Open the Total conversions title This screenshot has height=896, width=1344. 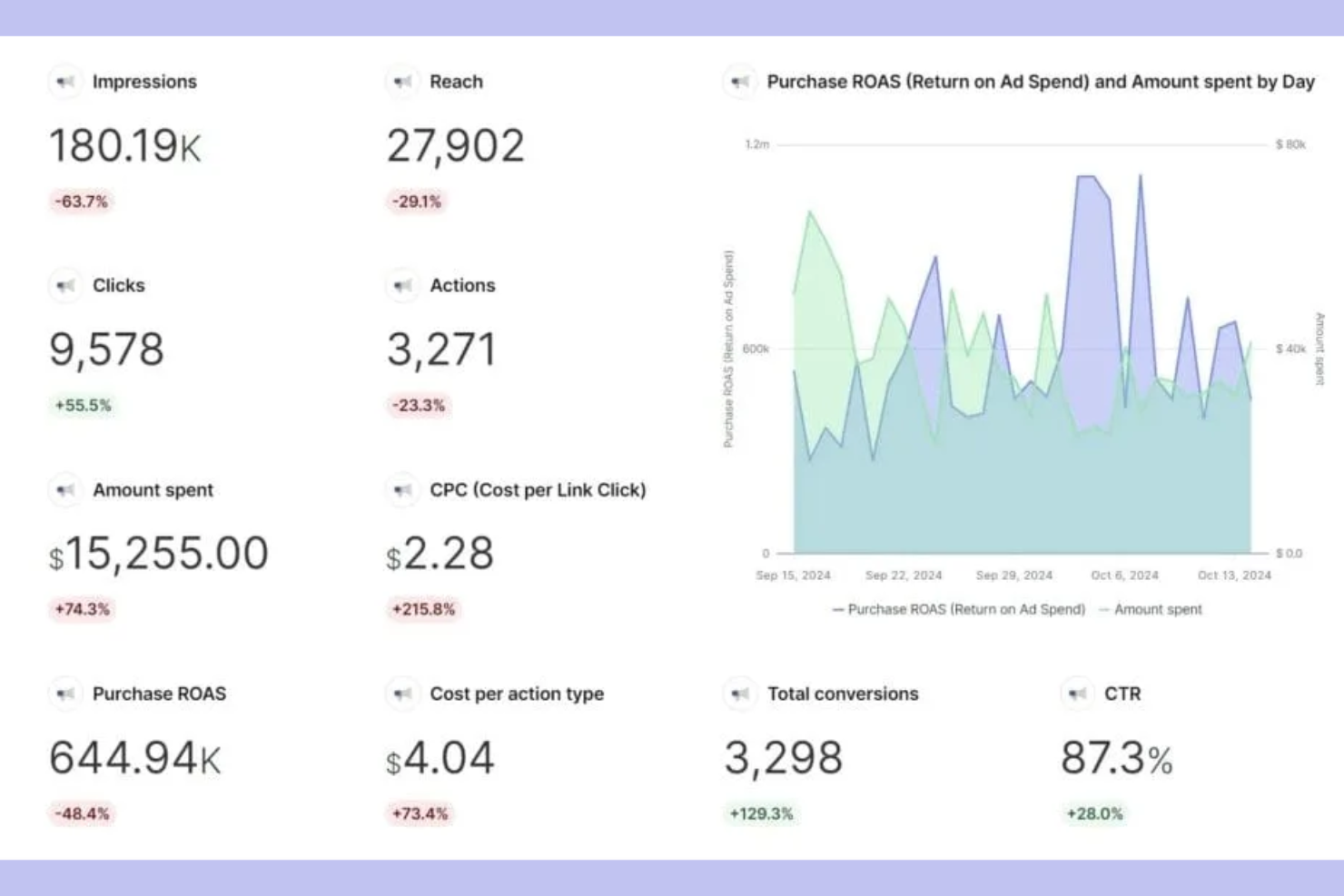843,694
